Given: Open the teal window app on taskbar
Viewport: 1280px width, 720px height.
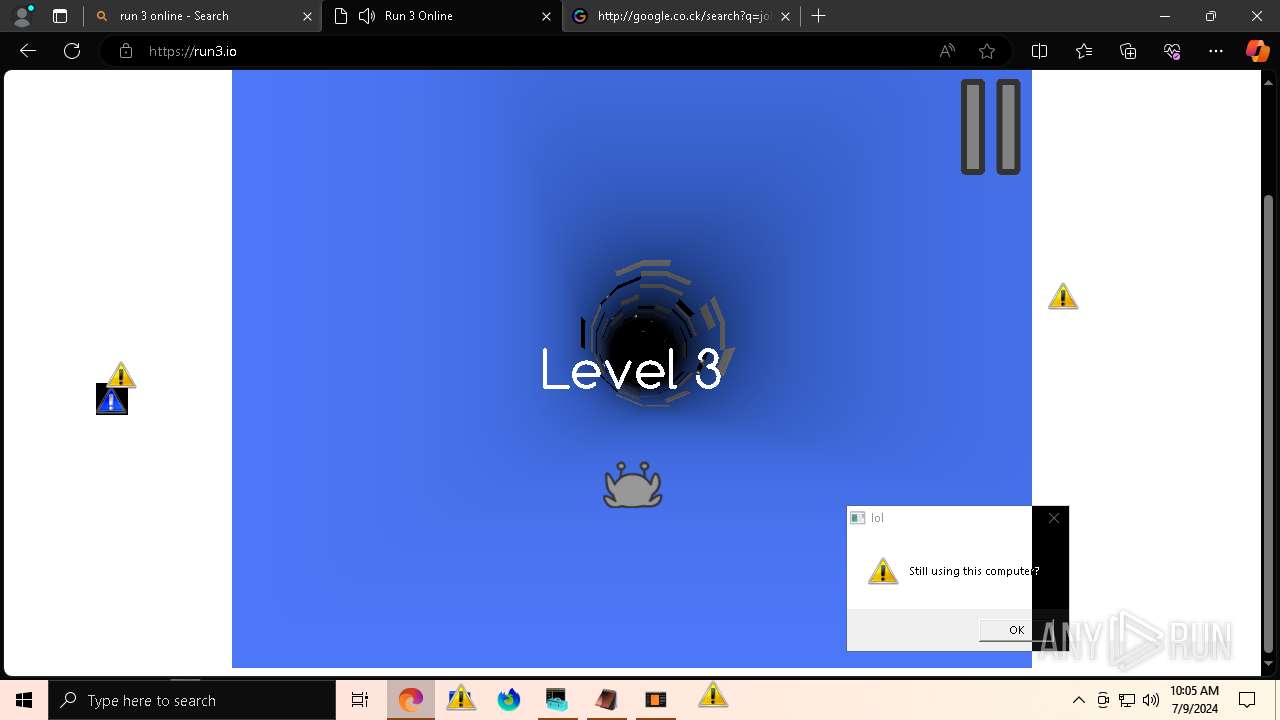Looking at the screenshot, I should 557,700.
